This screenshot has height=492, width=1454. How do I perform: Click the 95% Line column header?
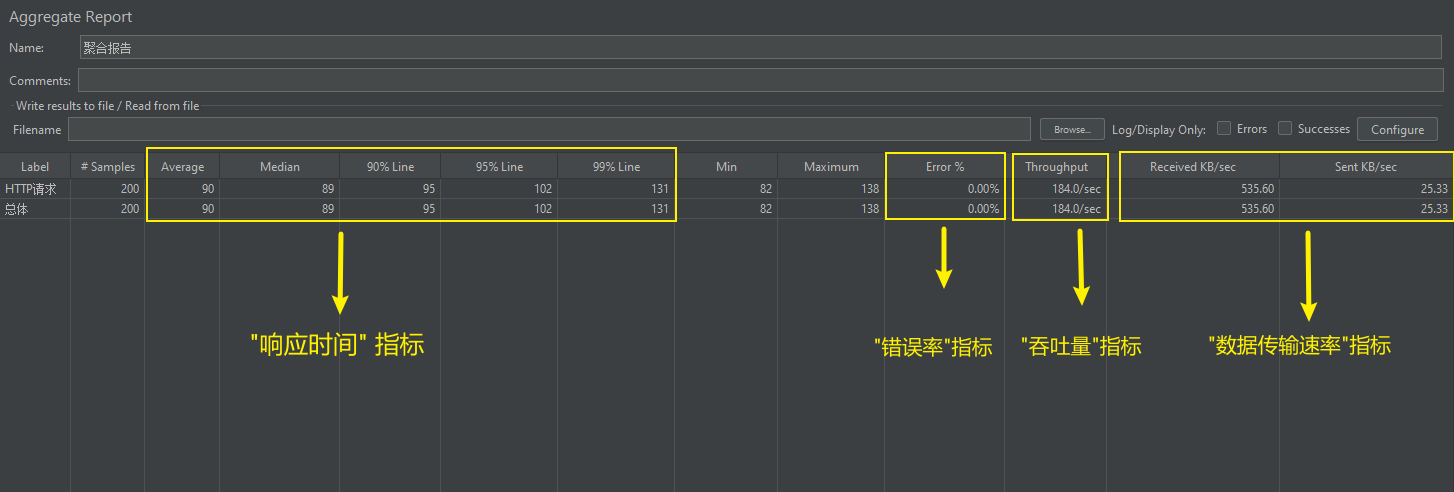coord(499,167)
